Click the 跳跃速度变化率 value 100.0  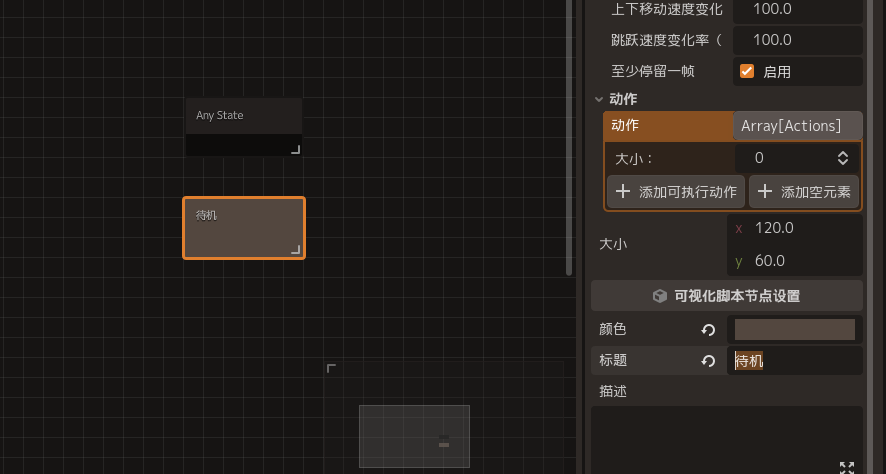click(798, 40)
